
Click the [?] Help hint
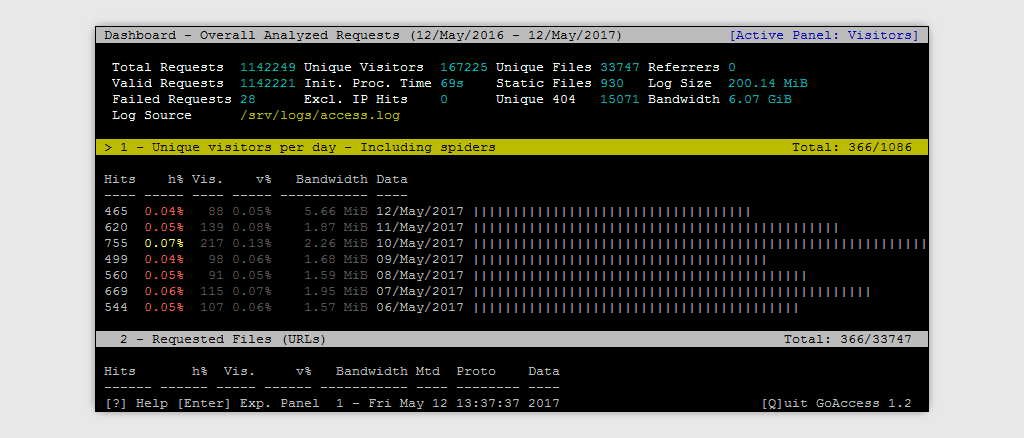(136, 403)
